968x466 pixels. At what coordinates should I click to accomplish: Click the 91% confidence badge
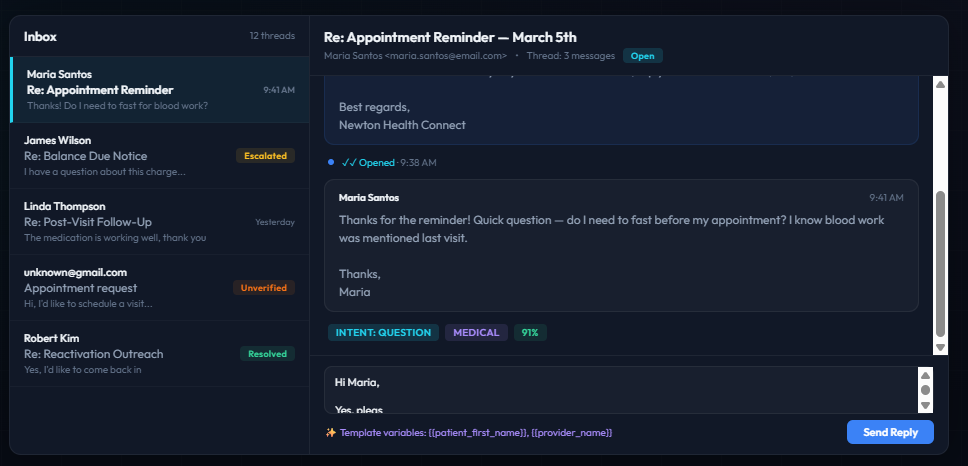(x=530, y=333)
